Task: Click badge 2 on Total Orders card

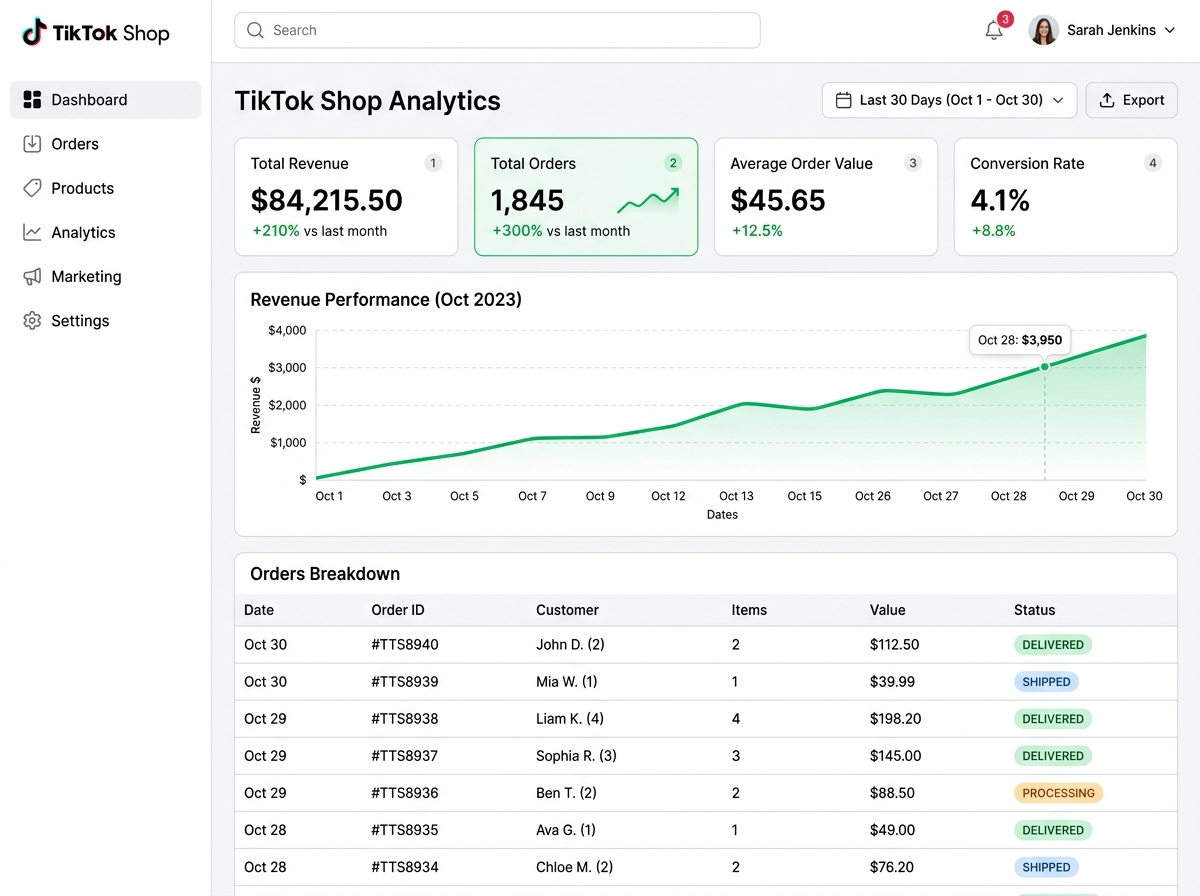Action: [x=673, y=163]
